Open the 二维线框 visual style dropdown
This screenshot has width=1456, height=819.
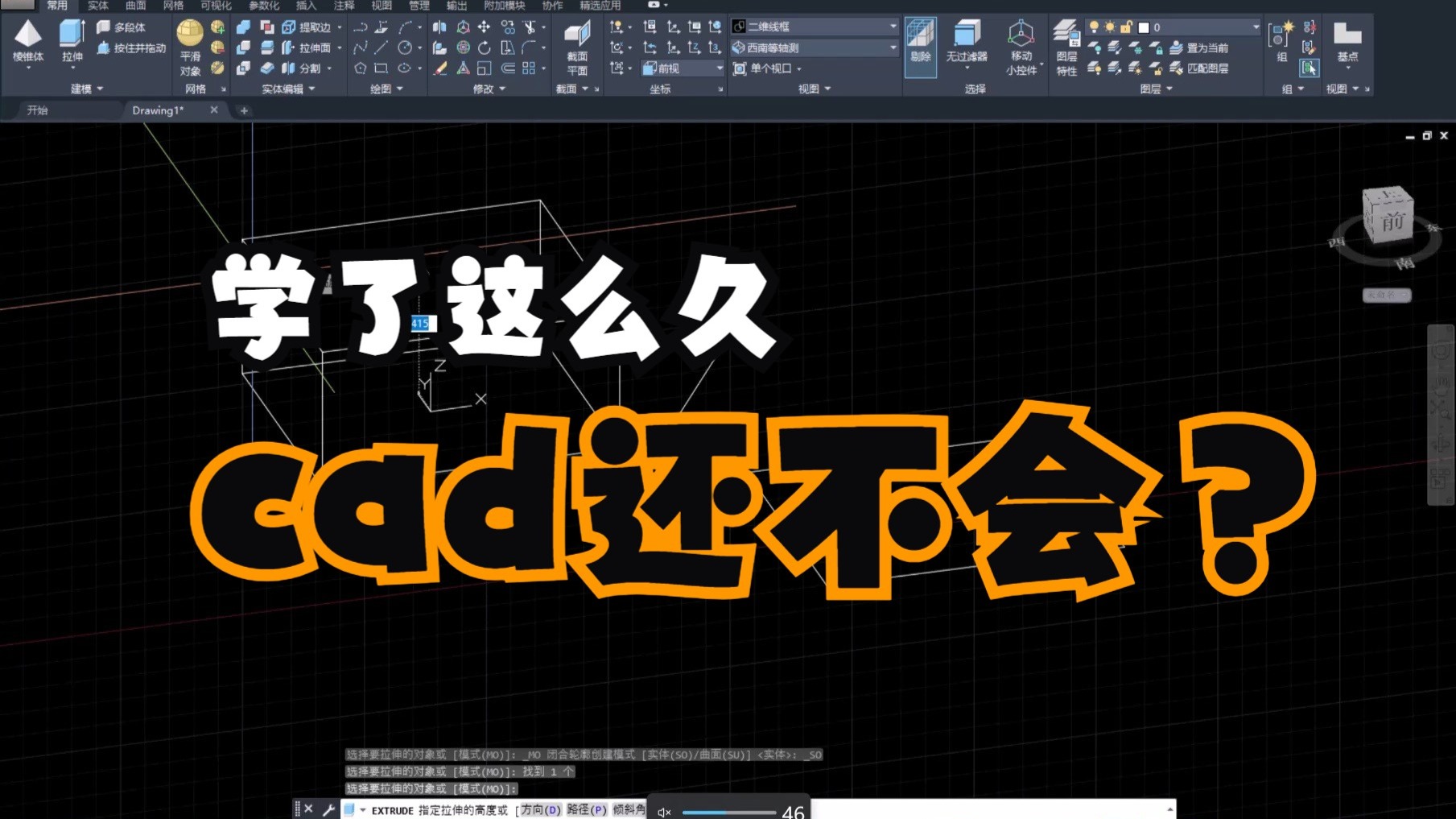click(815, 27)
